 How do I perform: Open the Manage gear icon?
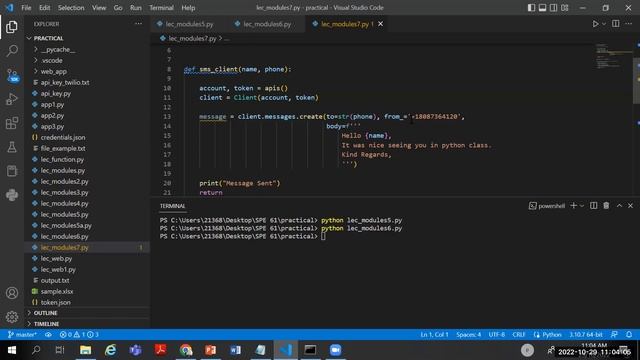coord(12,317)
